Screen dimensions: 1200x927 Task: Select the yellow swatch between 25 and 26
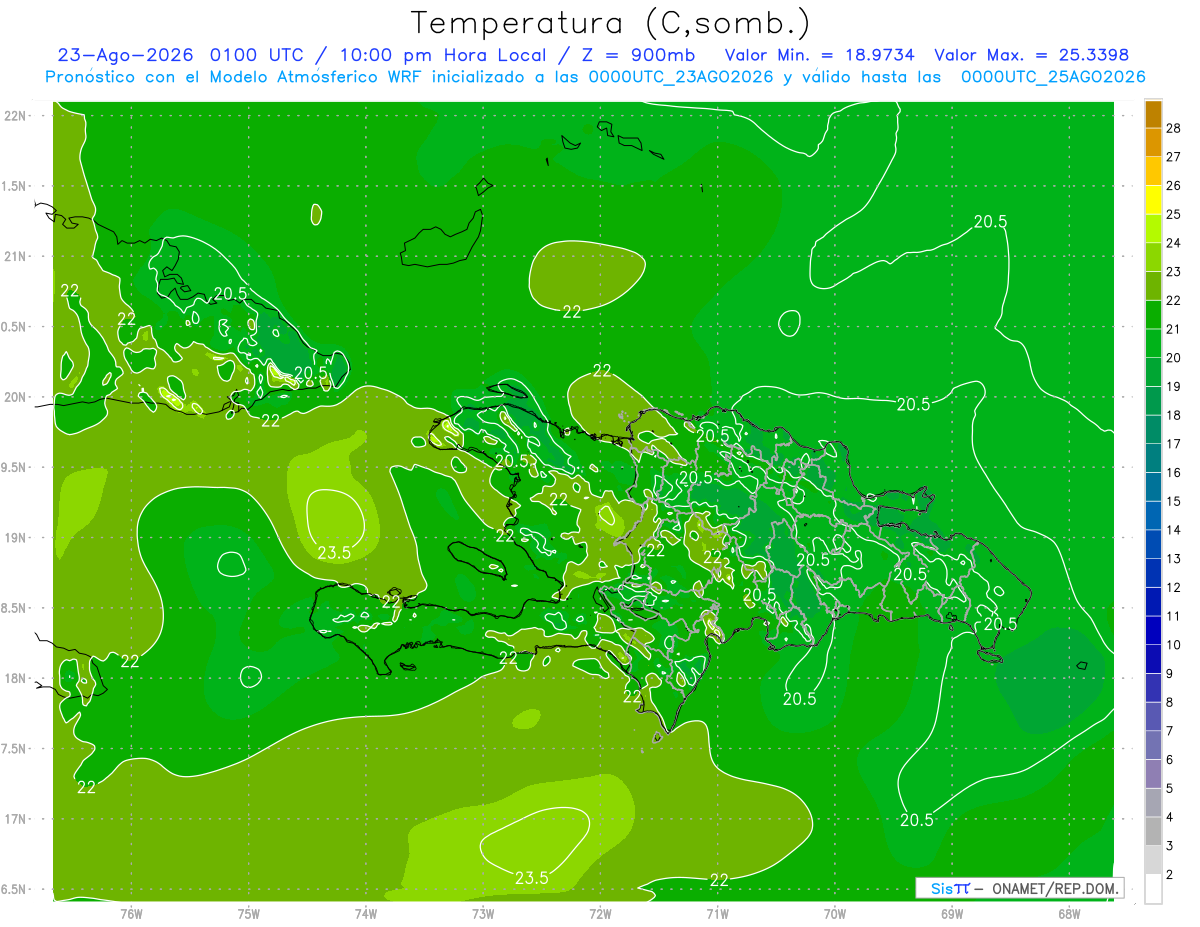[1153, 200]
